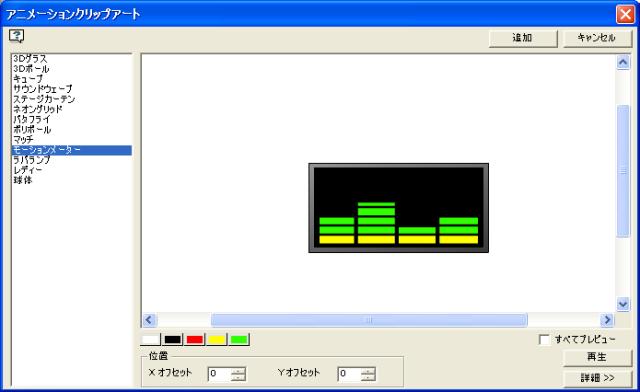Select サウンドウェーブ in the clipart list
Image resolution: width=640 pixels, height=392 pixels.
tap(42, 89)
